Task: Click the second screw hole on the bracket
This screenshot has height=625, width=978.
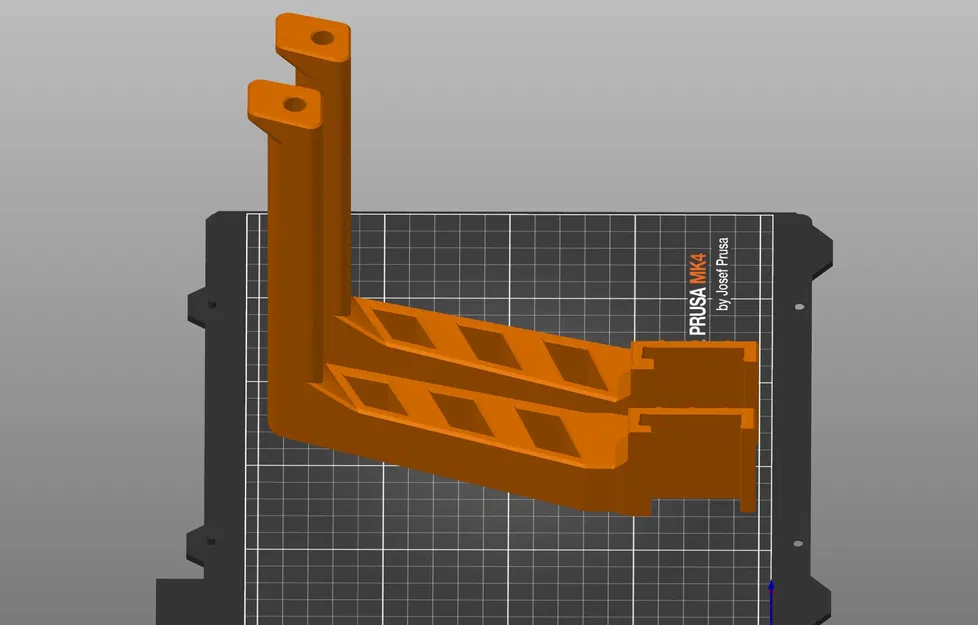Action: click(x=293, y=103)
